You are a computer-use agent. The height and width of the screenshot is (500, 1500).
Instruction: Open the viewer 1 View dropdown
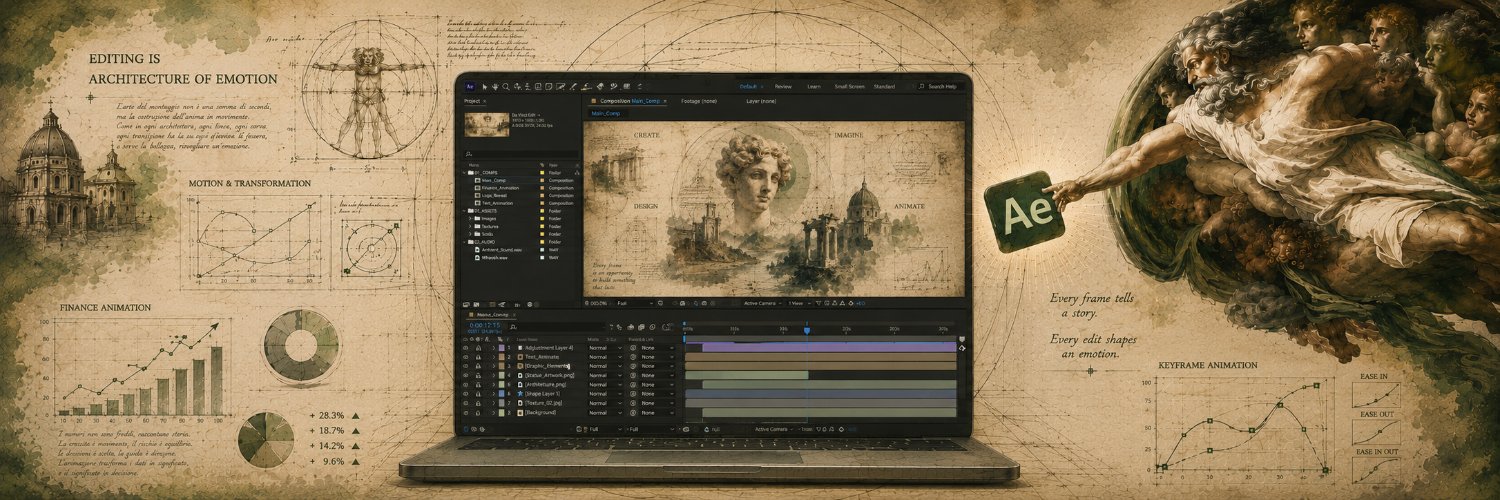pos(798,302)
